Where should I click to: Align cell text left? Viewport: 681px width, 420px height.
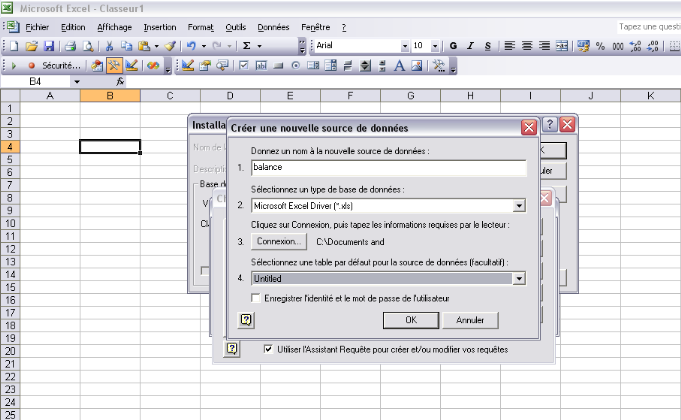[509, 46]
